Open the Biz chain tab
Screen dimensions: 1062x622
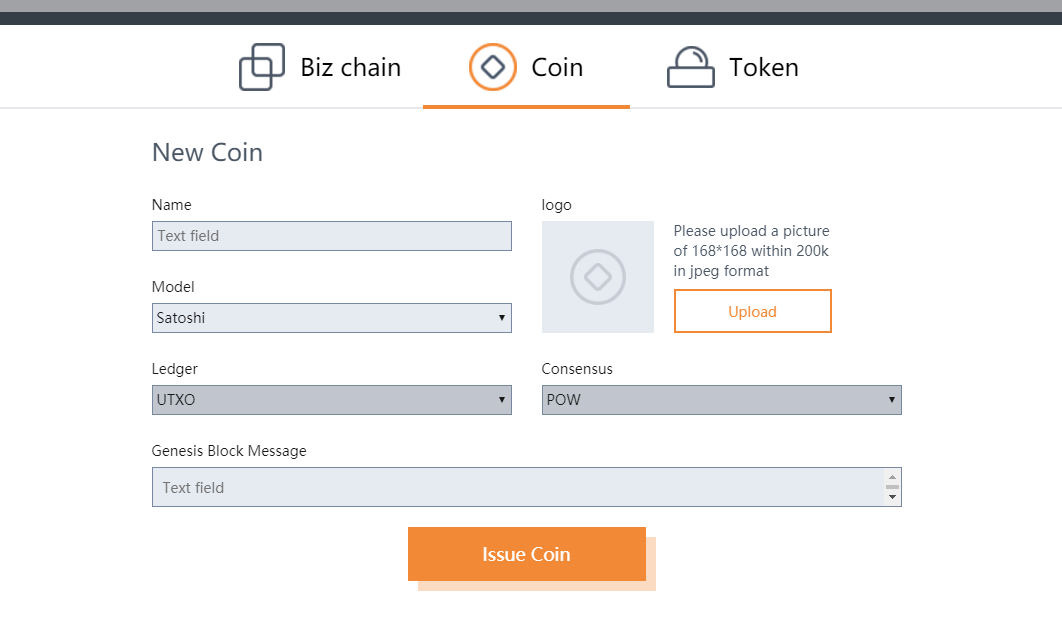coord(320,67)
